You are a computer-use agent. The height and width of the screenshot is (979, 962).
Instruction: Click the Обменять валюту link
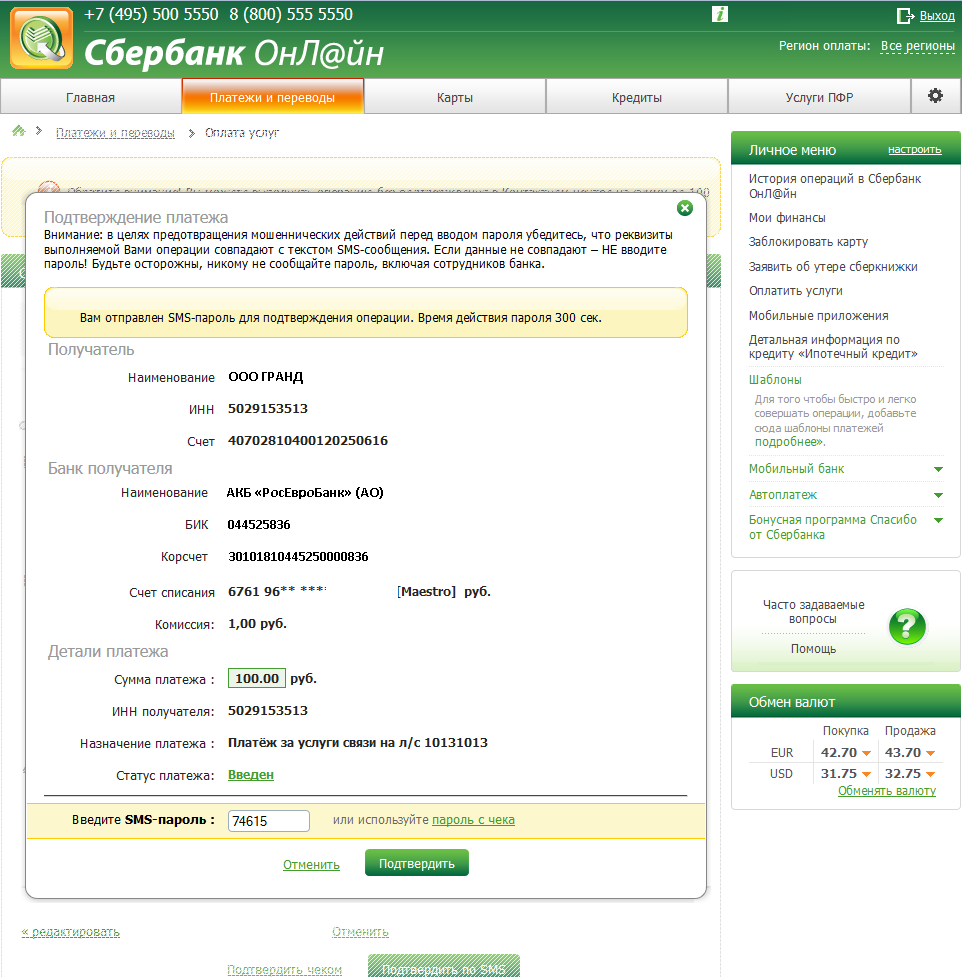[887, 791]
